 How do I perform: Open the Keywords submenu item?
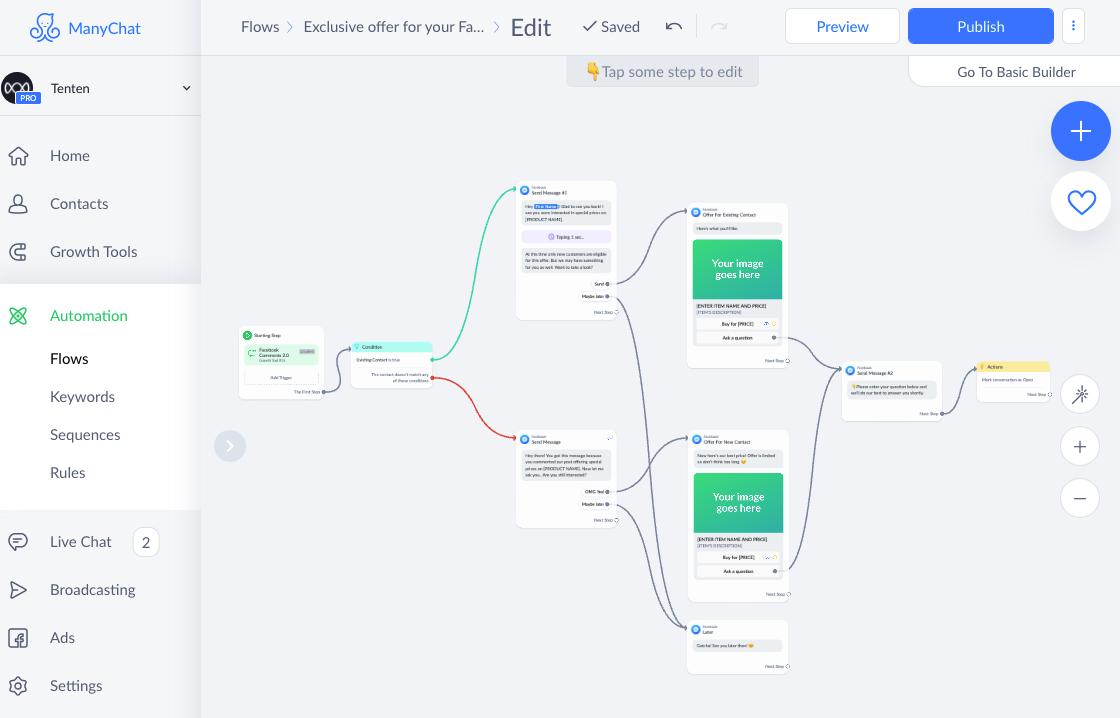coord(82,397)
